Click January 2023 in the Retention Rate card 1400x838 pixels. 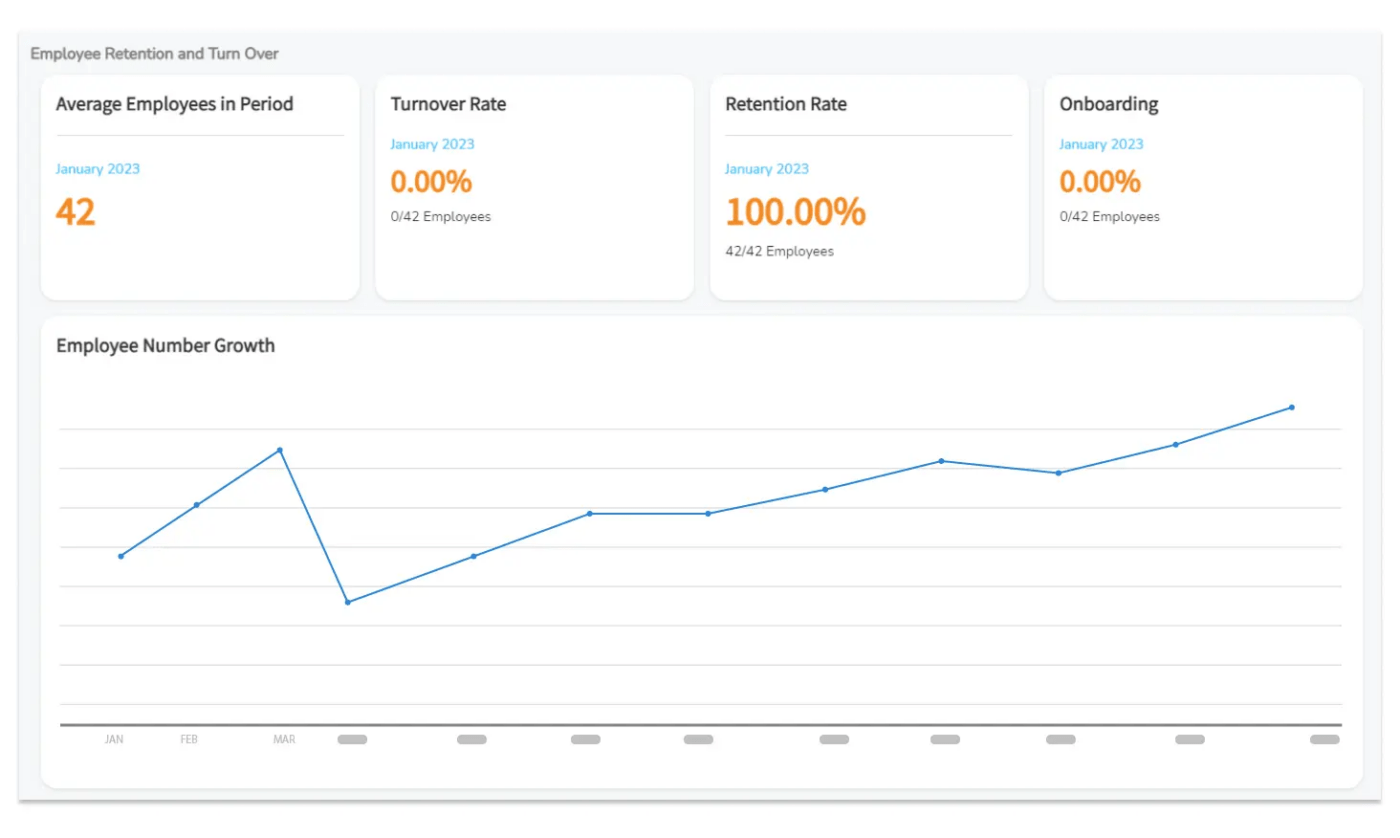[x=767, y=169]
